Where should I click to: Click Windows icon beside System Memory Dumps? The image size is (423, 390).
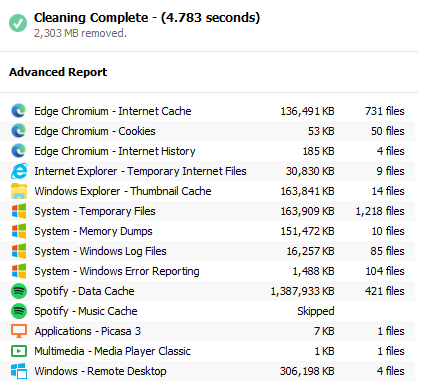19,231
